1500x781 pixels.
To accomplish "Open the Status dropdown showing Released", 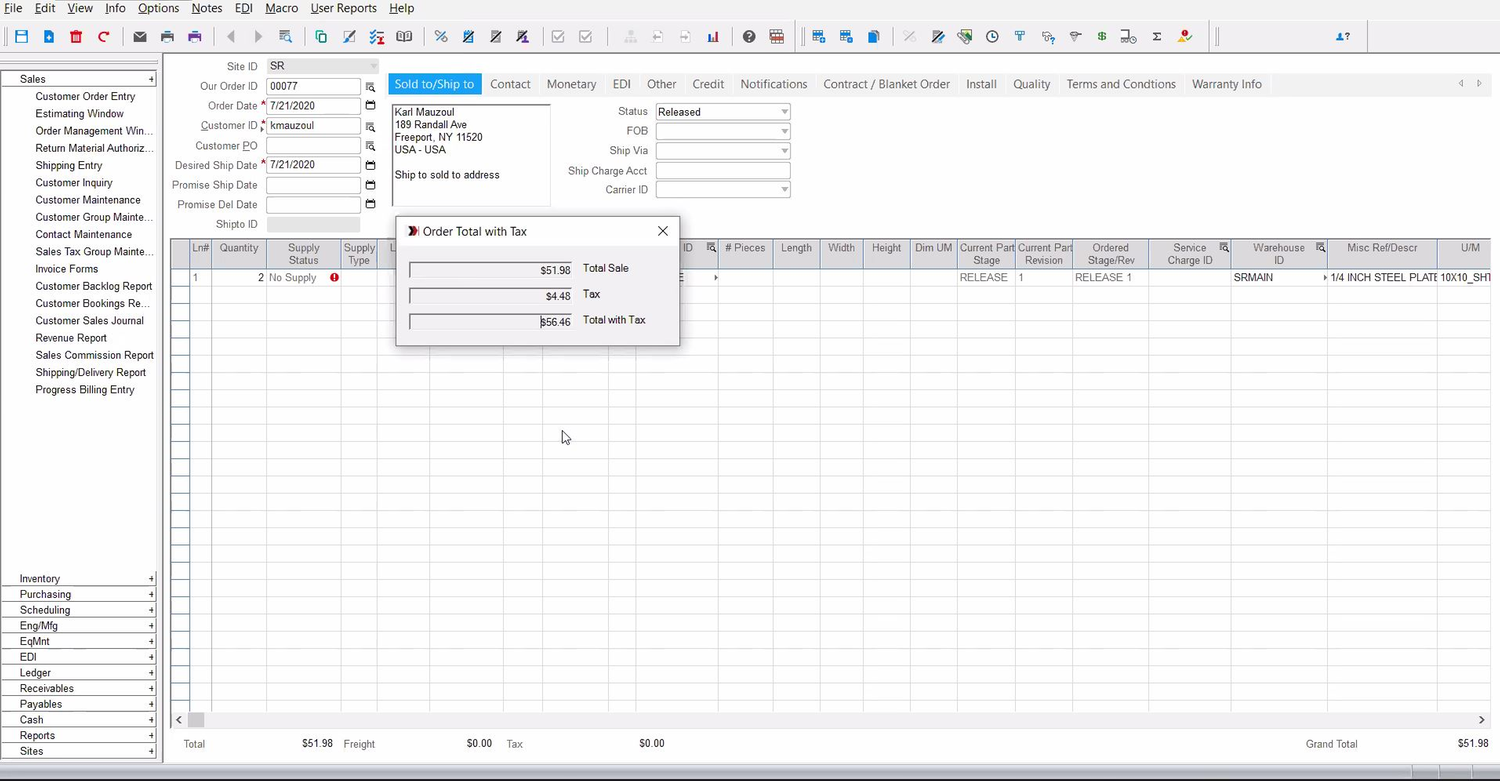I will point(784,111).
